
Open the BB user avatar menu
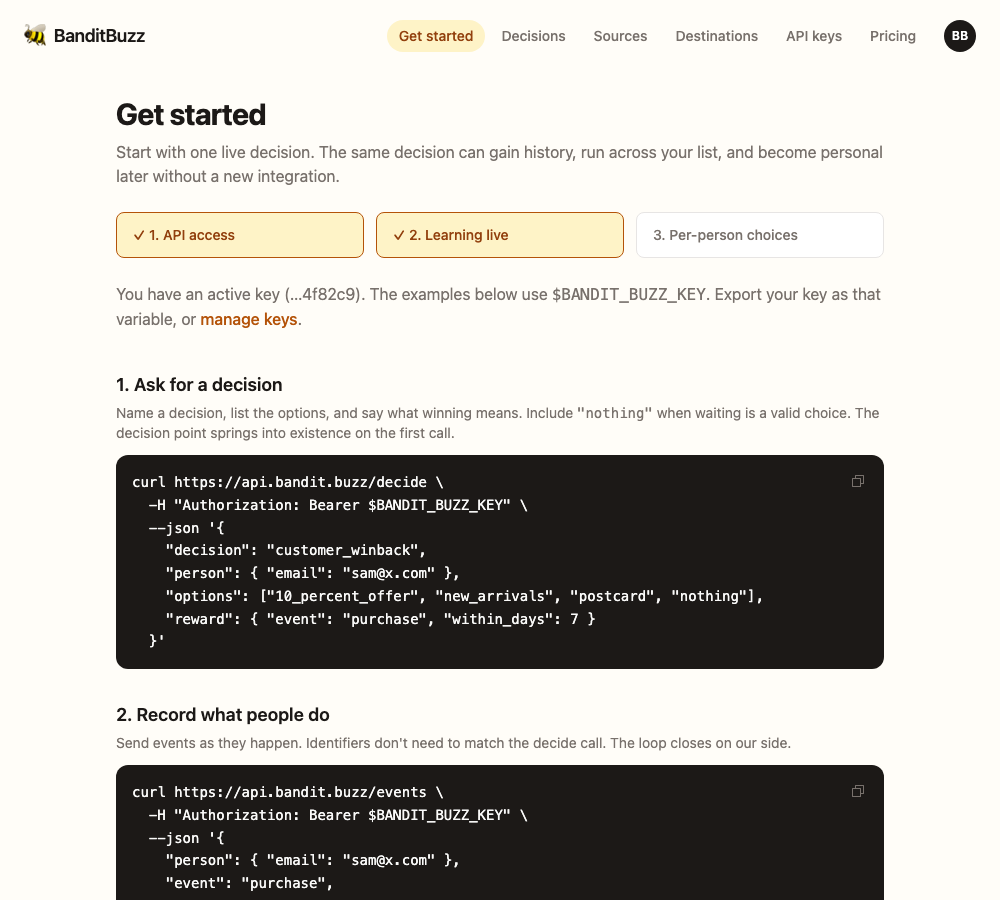pos(959,36)
